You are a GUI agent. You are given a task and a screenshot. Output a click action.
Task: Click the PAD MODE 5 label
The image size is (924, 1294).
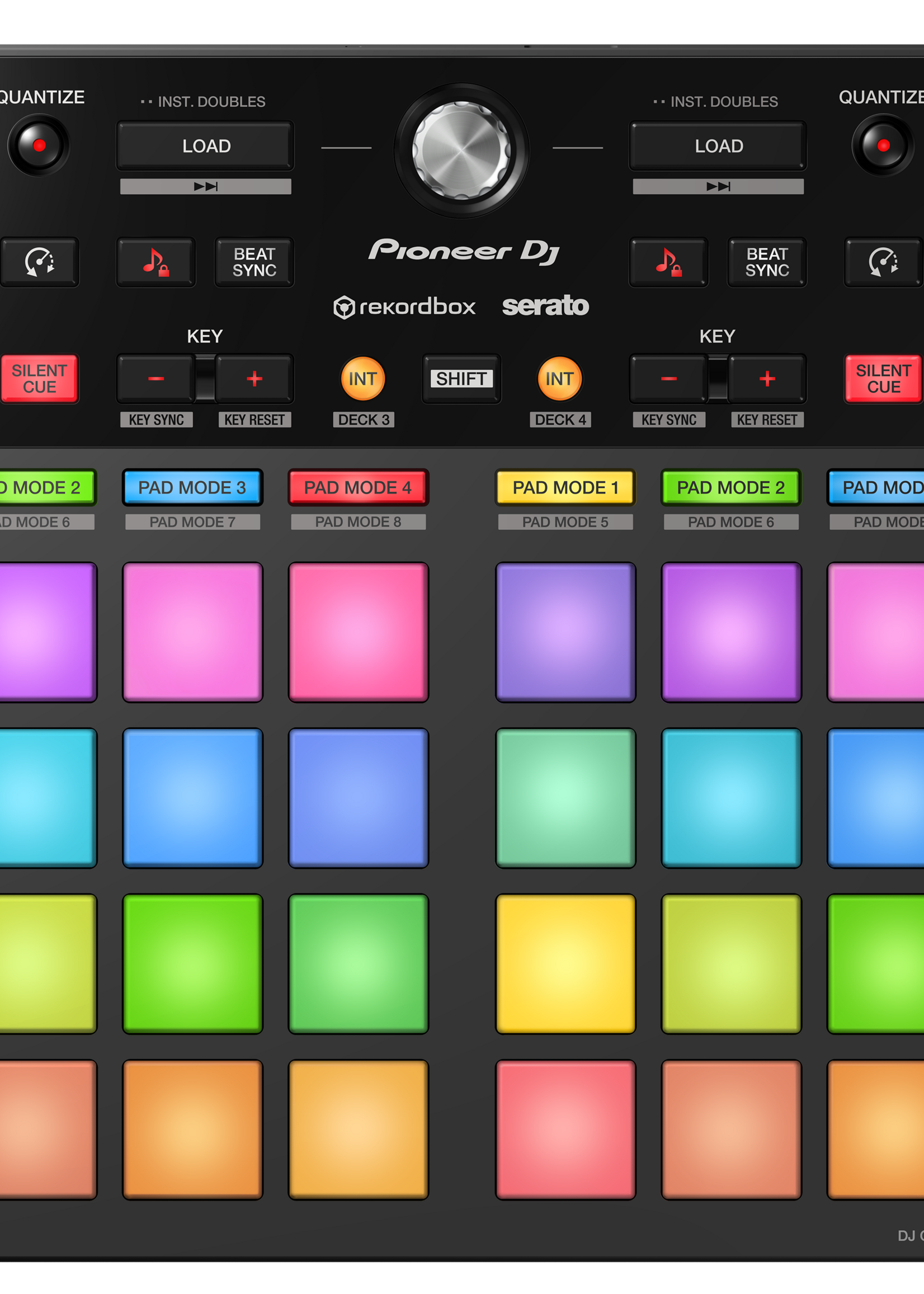(x=565, y=522)
